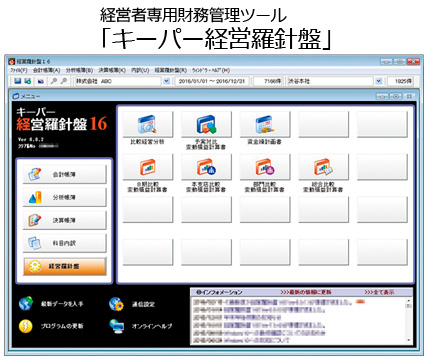Screen dimensions: 430x360
Task: Open the 会計帳簿(A) menu
Action: pyautogui.click(x=46, y=70)
